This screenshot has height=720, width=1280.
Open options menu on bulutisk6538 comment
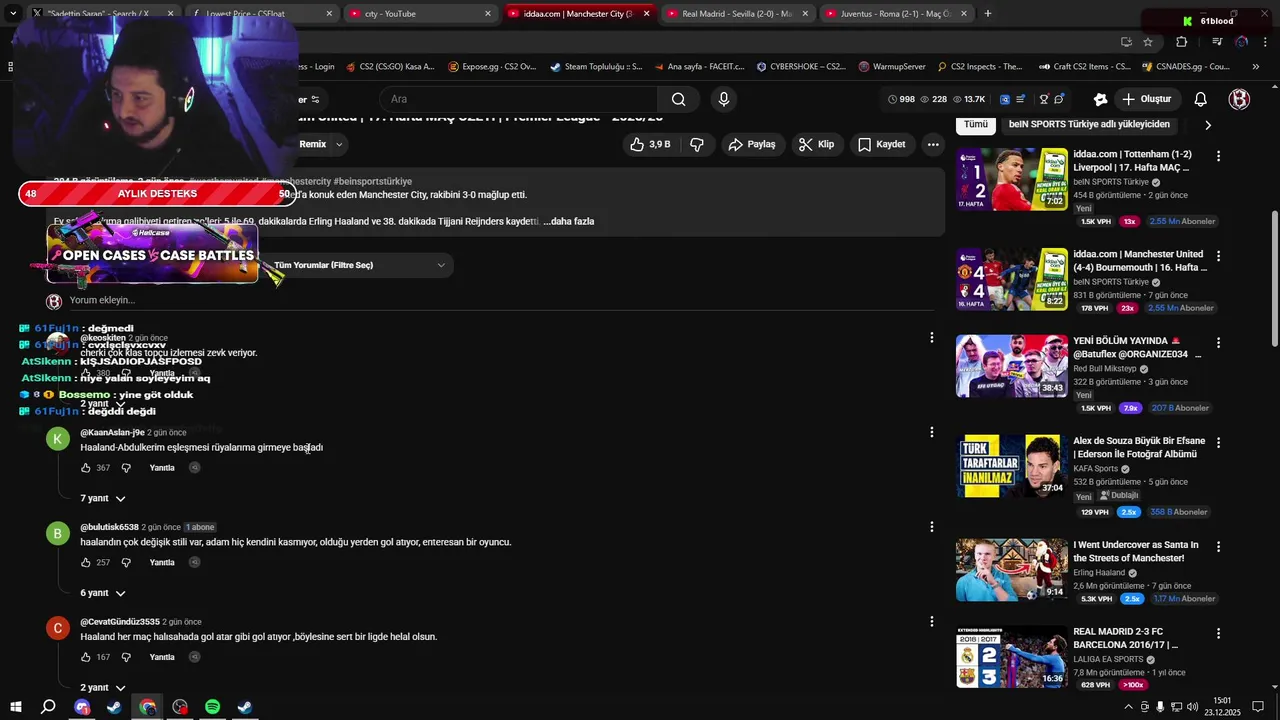(x=932, y=527)
